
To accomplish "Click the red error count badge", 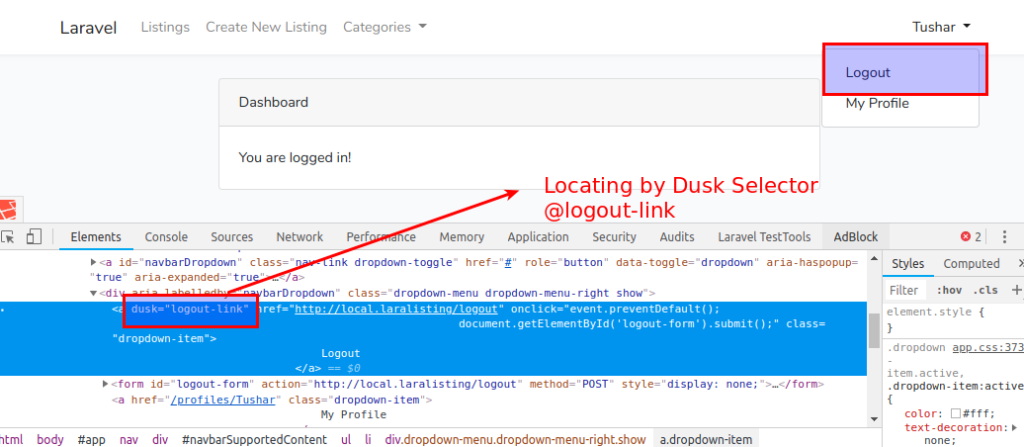I will (x=971, y=237).
